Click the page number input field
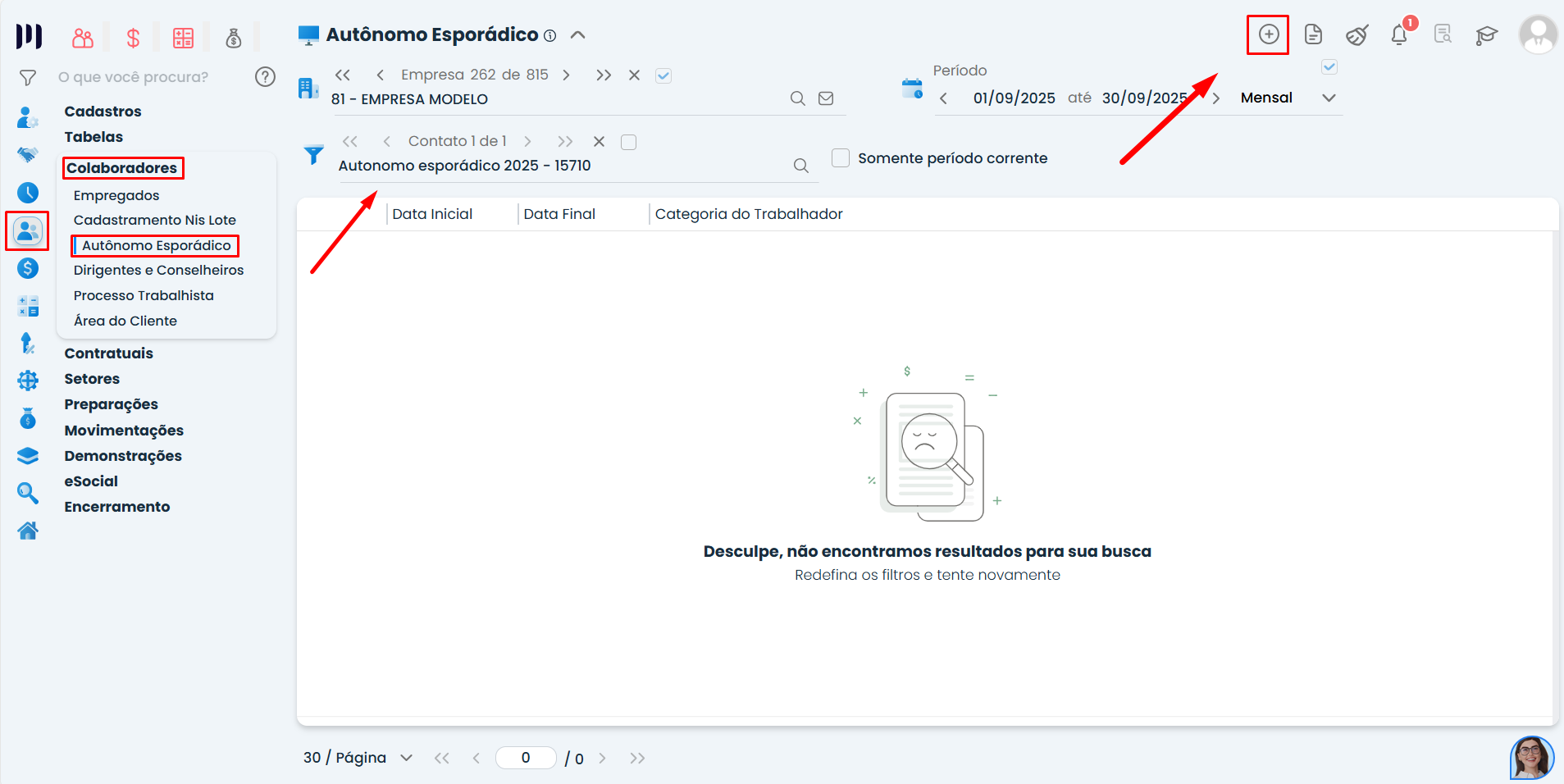 point(526,758)
